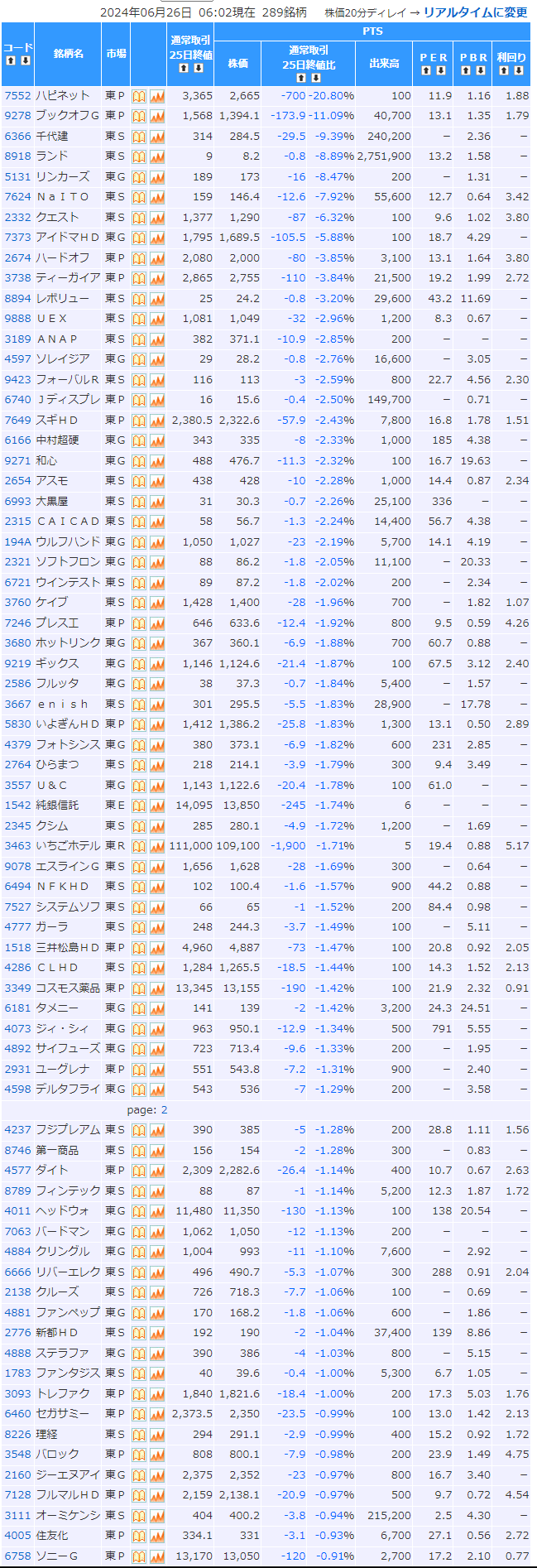Screen dimensions: 537x1568
Task: Open chart icon for ランド row
Action: point(157,157)
